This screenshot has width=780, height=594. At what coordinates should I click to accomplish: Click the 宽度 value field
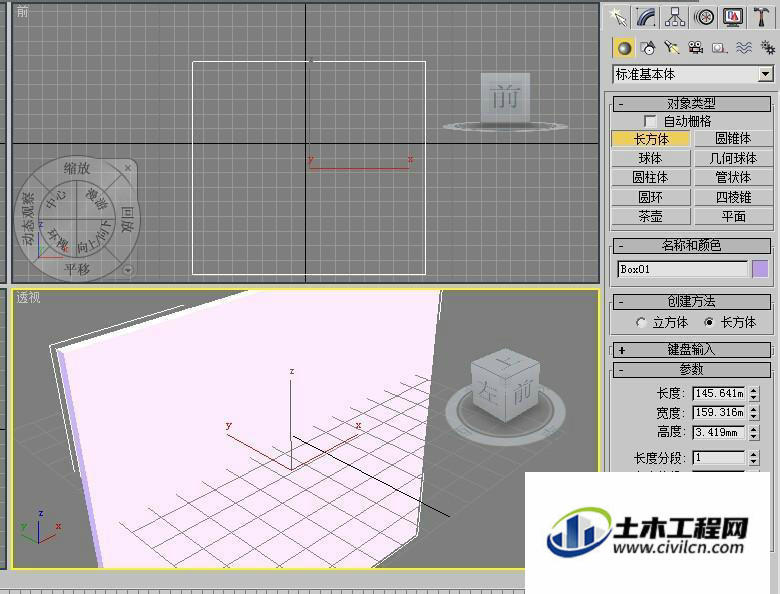719,412
